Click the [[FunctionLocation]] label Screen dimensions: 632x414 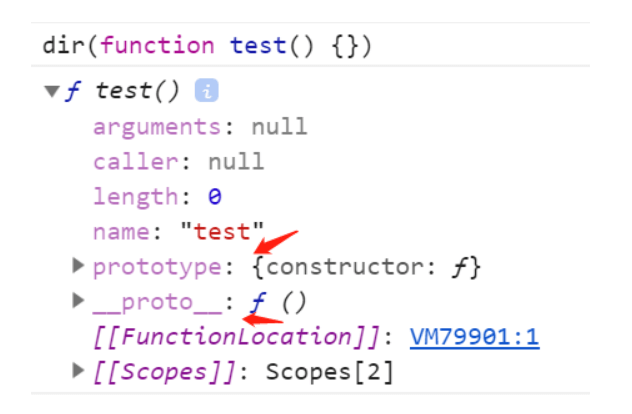(237, 337)
